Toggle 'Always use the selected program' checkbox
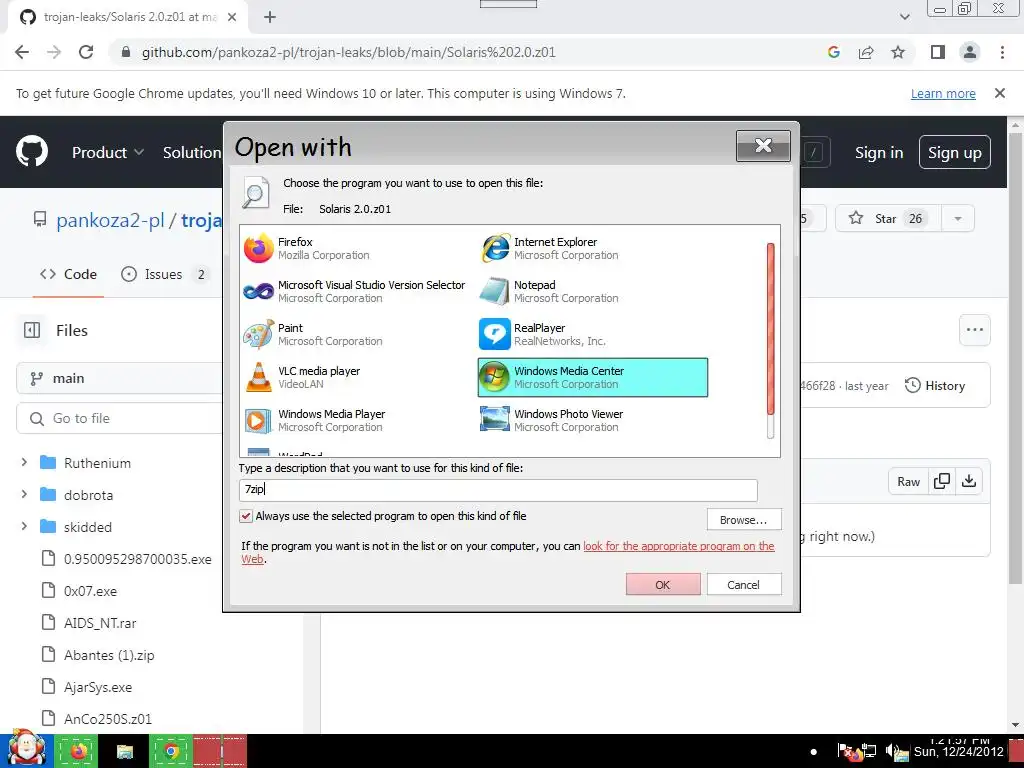1024x768 pixels. (x=246, y=516)
